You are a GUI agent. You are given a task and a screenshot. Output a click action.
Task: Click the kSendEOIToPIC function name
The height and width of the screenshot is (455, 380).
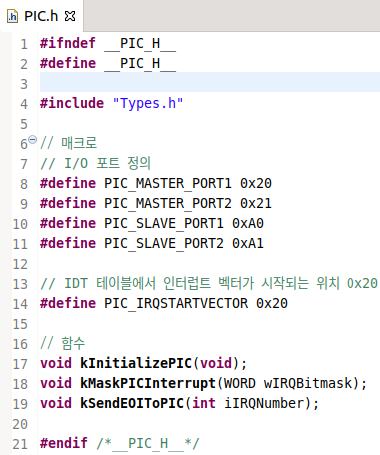[x=132, y=403]
